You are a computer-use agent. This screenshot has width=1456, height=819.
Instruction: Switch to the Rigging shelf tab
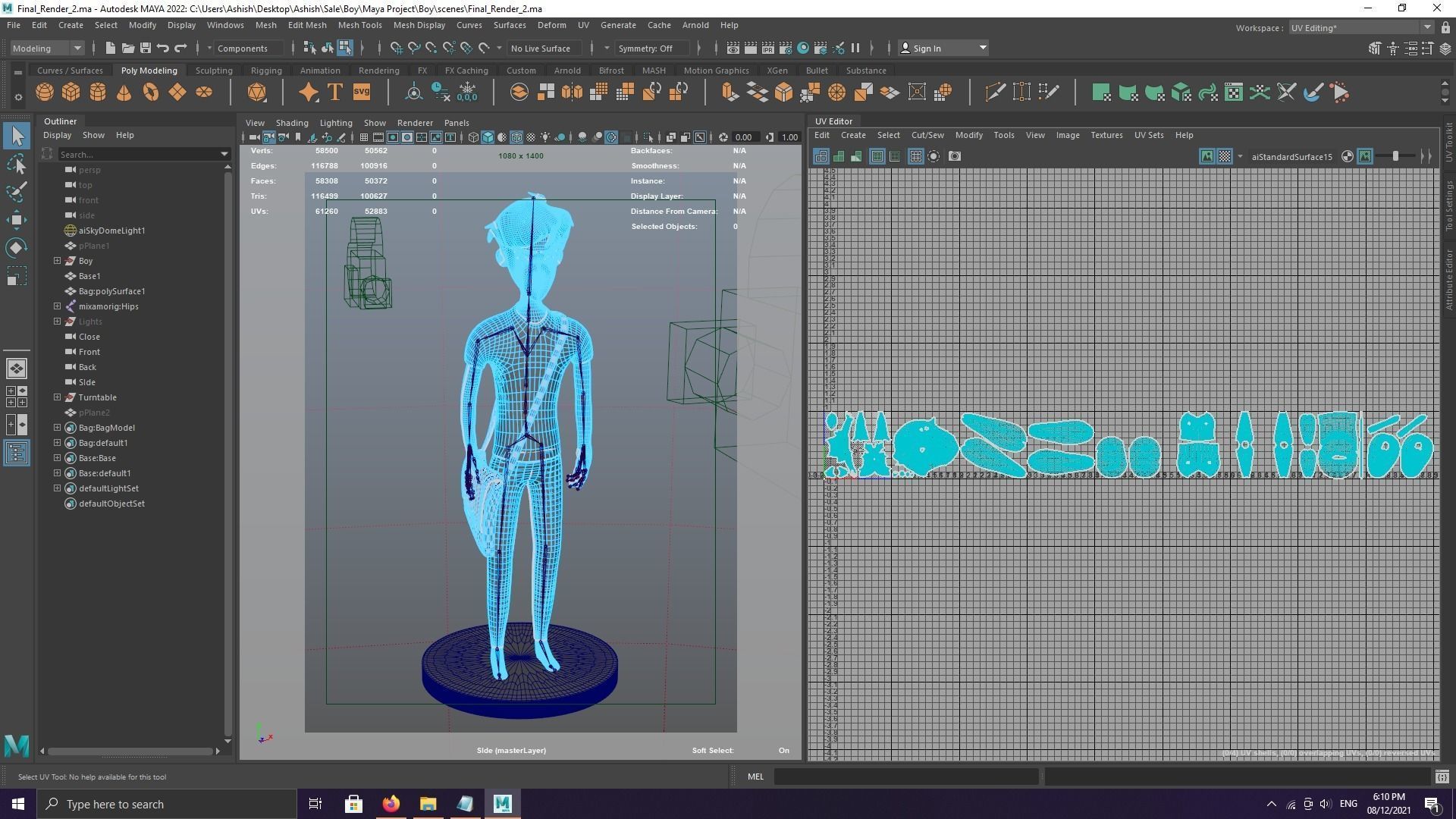click(x=266, y=70)
